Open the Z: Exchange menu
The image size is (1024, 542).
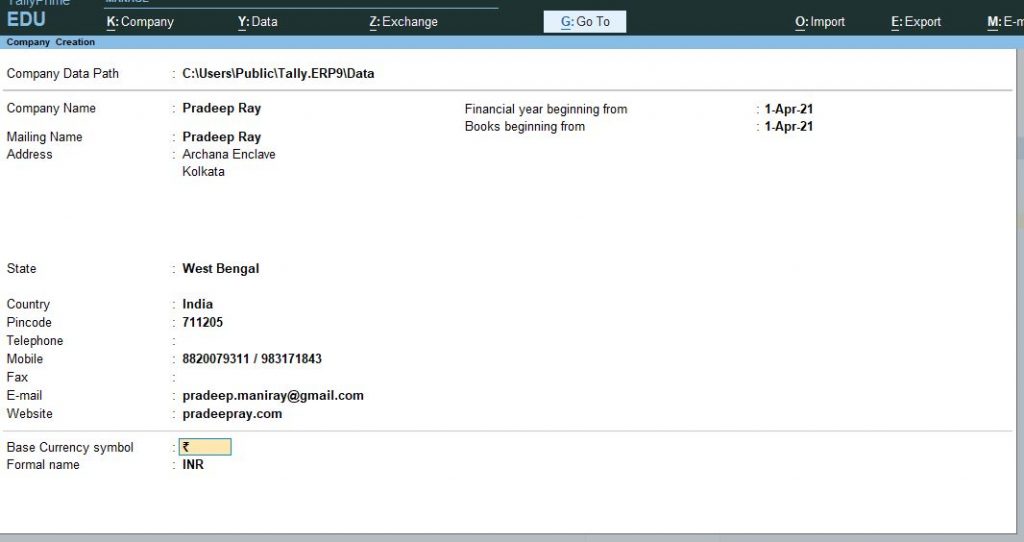(403, 22)
